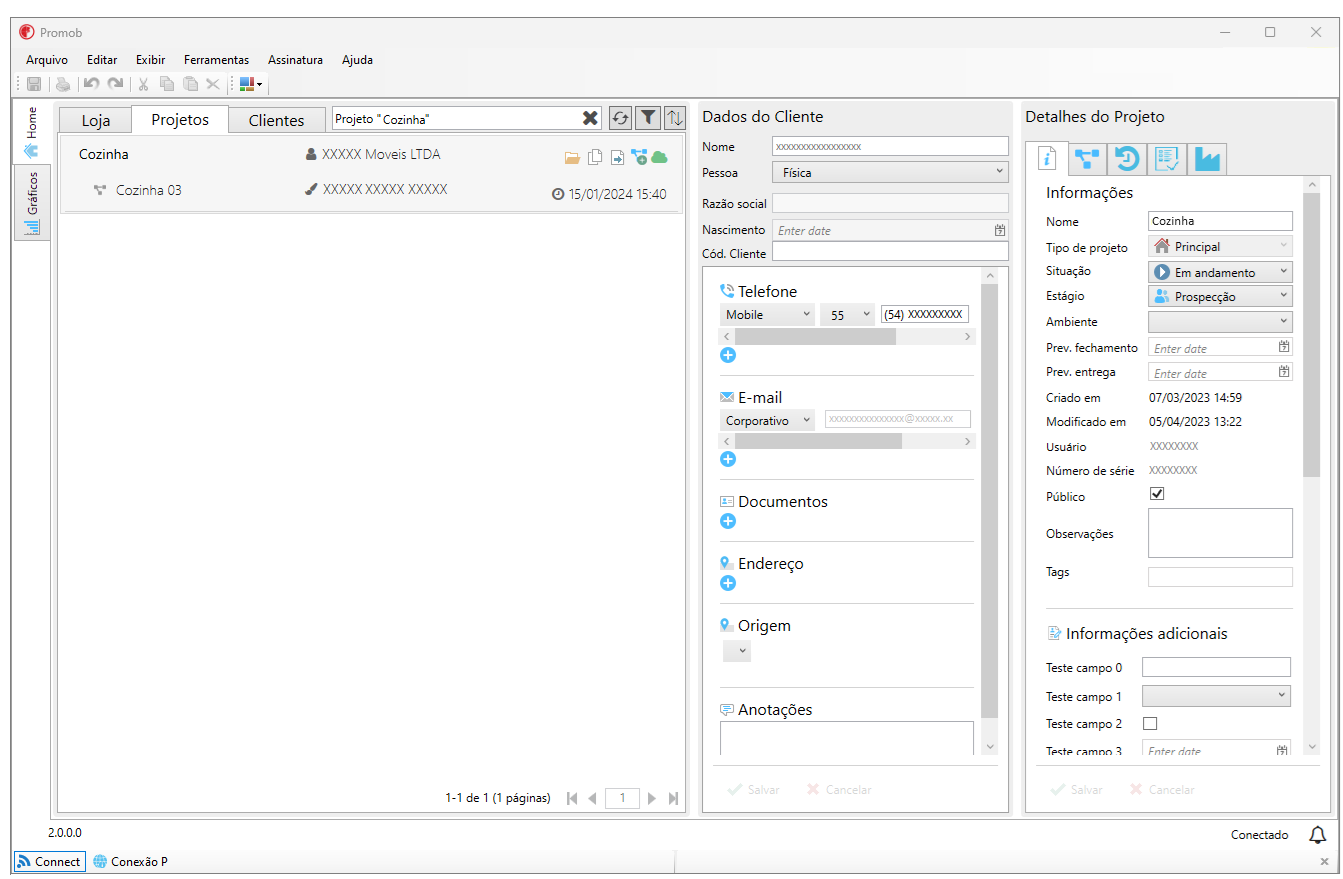Check the Teste campo 2 checkbox

point(1150,723)
